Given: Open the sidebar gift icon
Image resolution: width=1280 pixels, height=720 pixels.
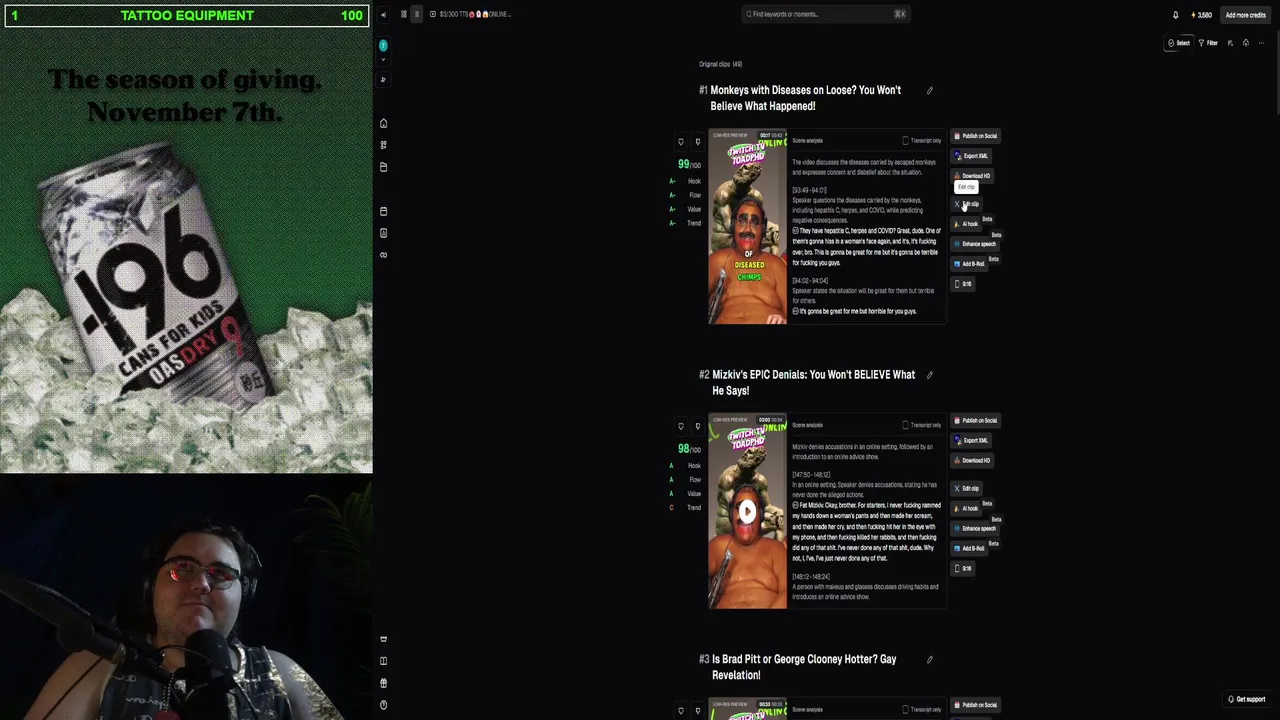Looking at the screenshot, I should pyautogui.click(x=383, y=683).
